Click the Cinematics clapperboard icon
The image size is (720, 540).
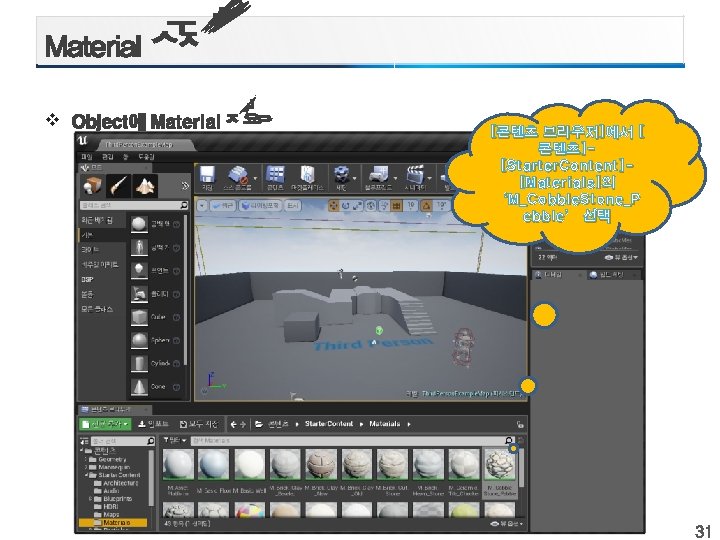pos(414,175)
